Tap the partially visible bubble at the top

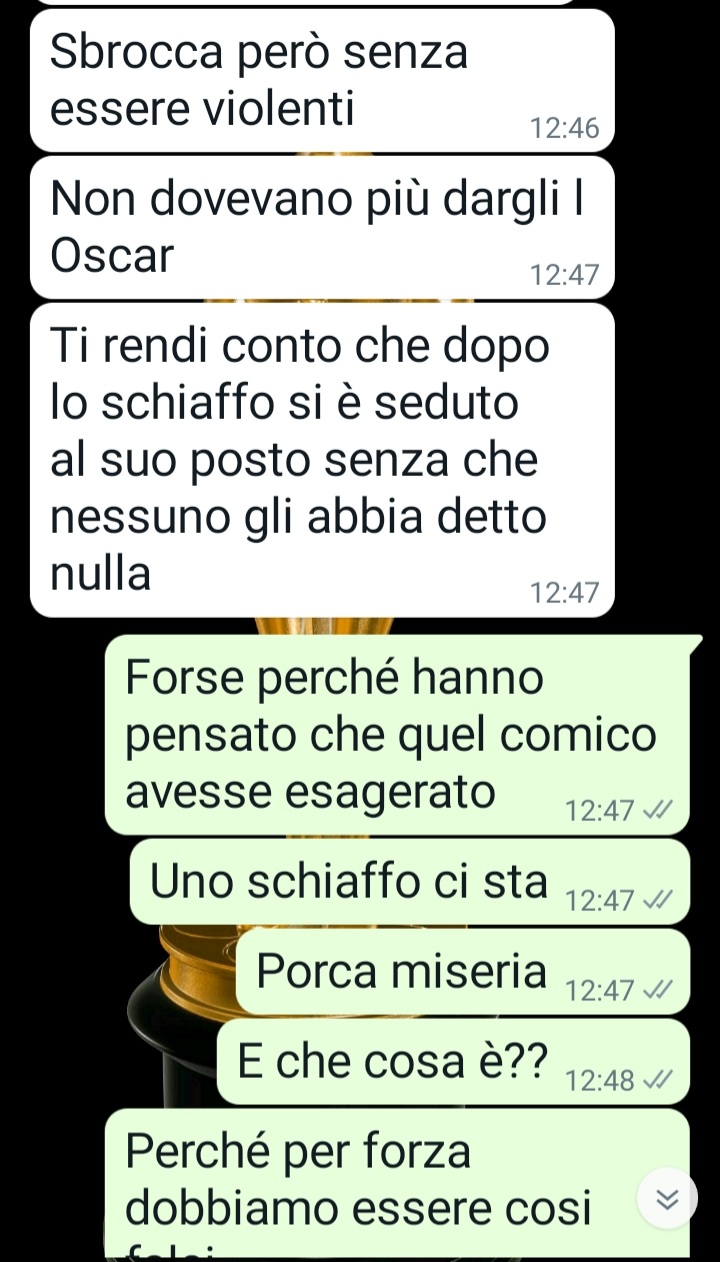[303, 2]
